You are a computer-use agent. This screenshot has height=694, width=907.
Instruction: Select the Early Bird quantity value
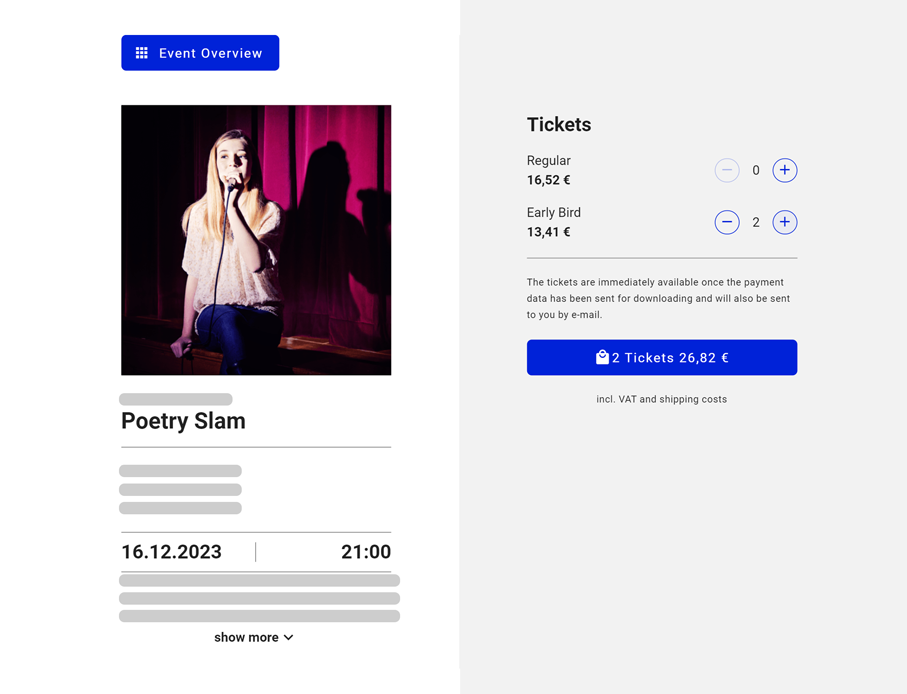coord(756,223)
